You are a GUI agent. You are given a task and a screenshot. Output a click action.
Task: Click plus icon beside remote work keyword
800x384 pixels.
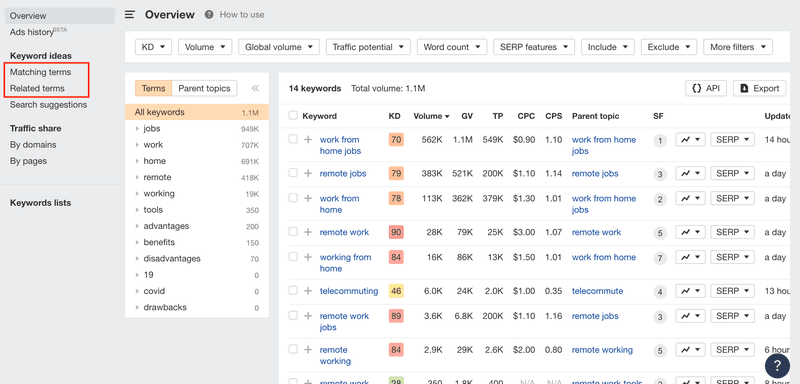click(308, 232)
